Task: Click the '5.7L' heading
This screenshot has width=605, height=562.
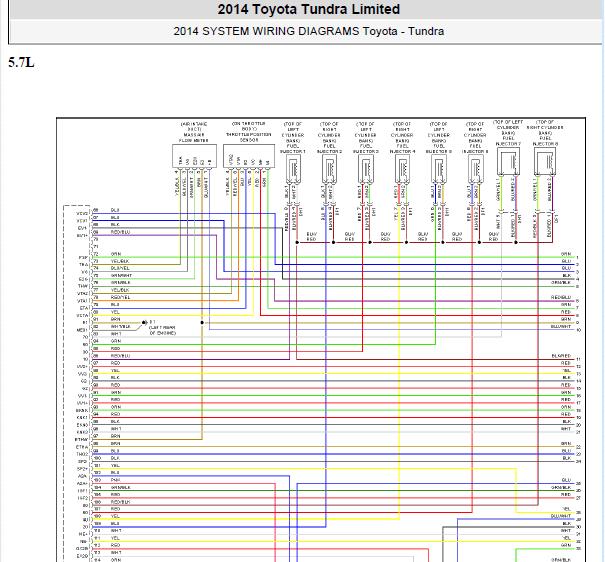Action: point(22,62)
